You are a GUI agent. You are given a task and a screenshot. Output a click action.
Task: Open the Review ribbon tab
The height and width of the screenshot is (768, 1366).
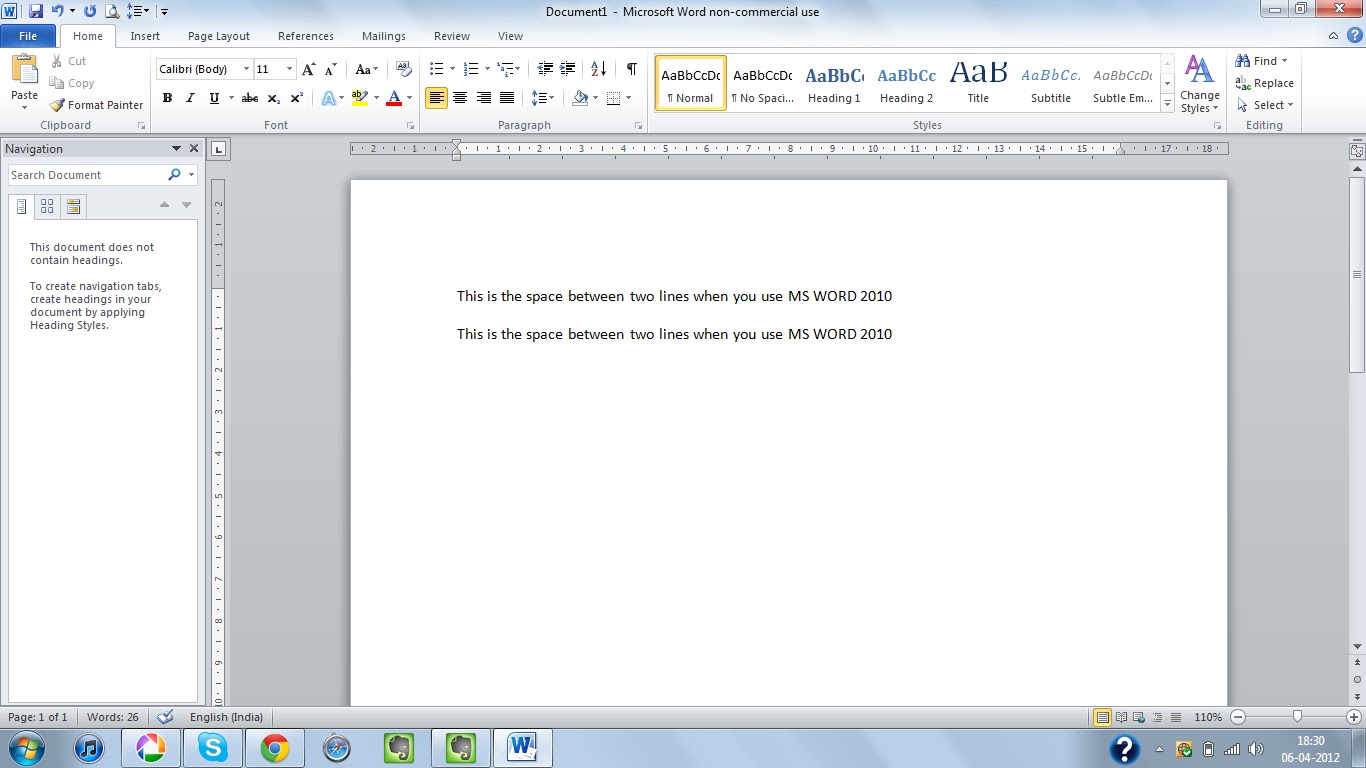451,36
